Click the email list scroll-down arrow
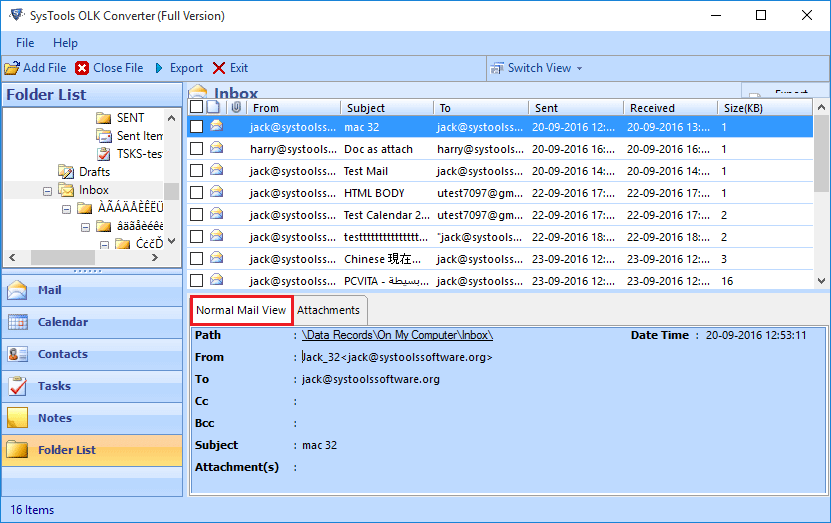This screenshot has height=523, width=831. click(x=821, y=281)
